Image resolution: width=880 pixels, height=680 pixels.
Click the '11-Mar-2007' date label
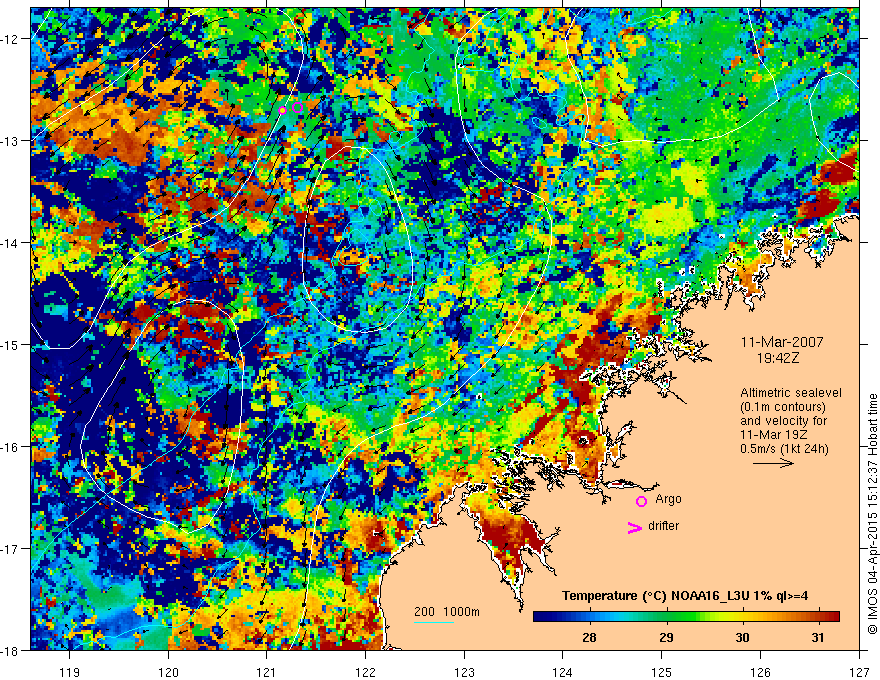[782, 342]
